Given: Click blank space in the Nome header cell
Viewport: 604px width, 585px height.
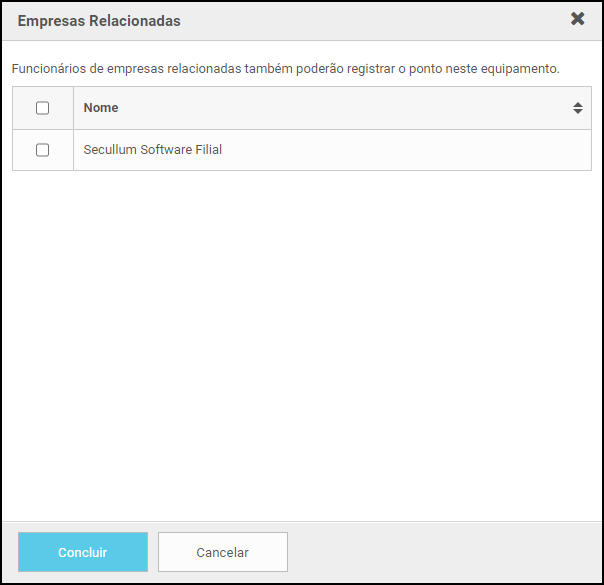Looking at the screenshot, I should point(330,108).
